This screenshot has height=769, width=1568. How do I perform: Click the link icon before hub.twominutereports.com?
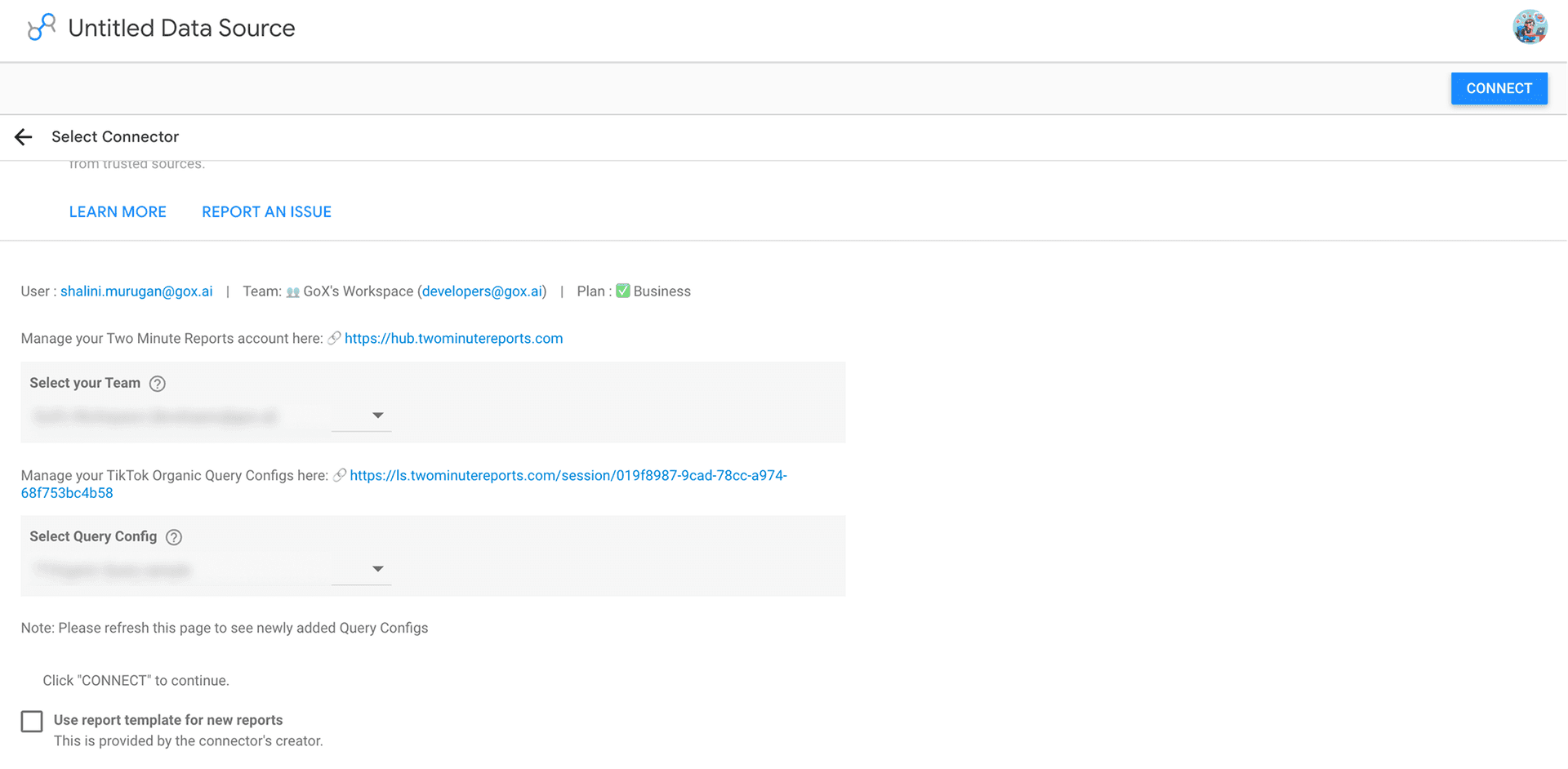(334, 339)
